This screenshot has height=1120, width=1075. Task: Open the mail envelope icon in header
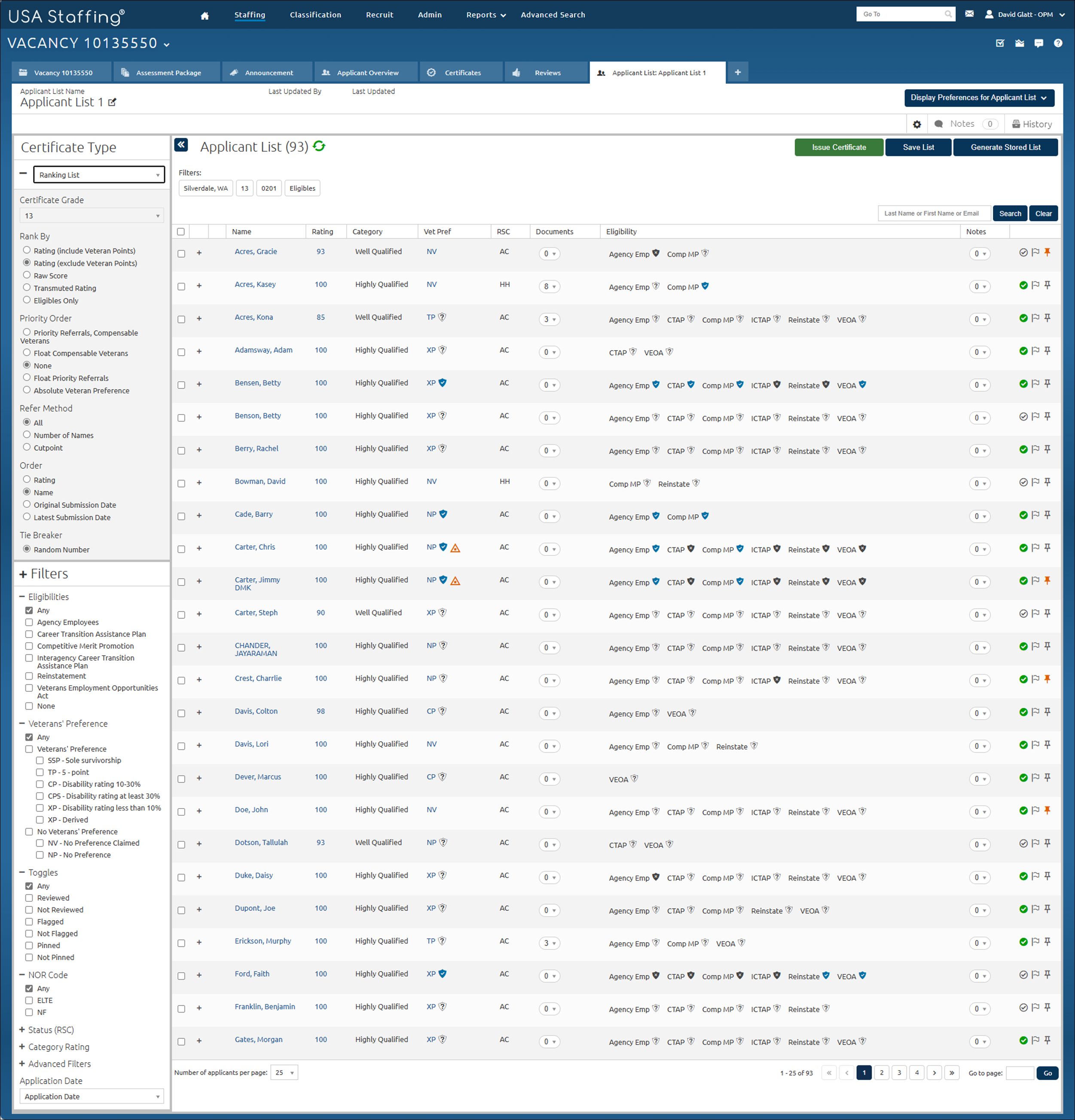click(x=969, y=14)
